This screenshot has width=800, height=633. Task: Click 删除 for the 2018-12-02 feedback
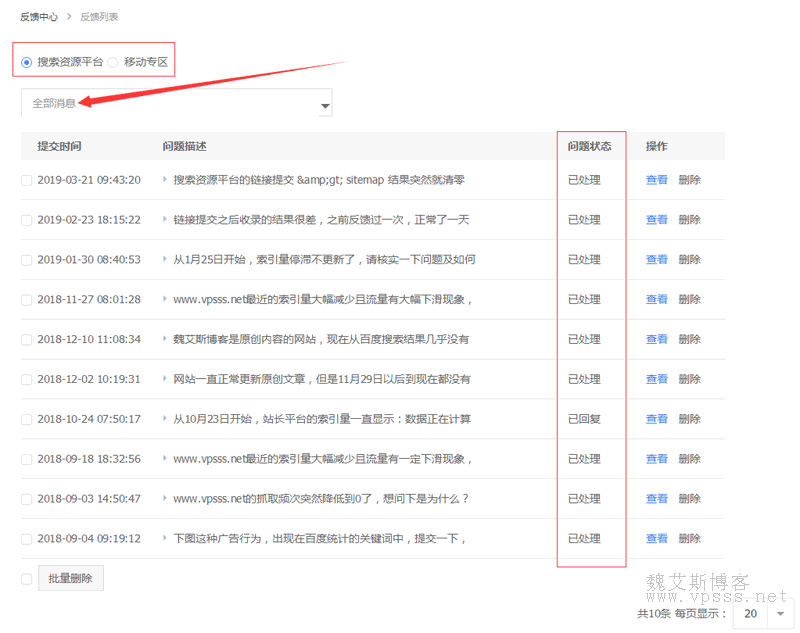[689, 379]
